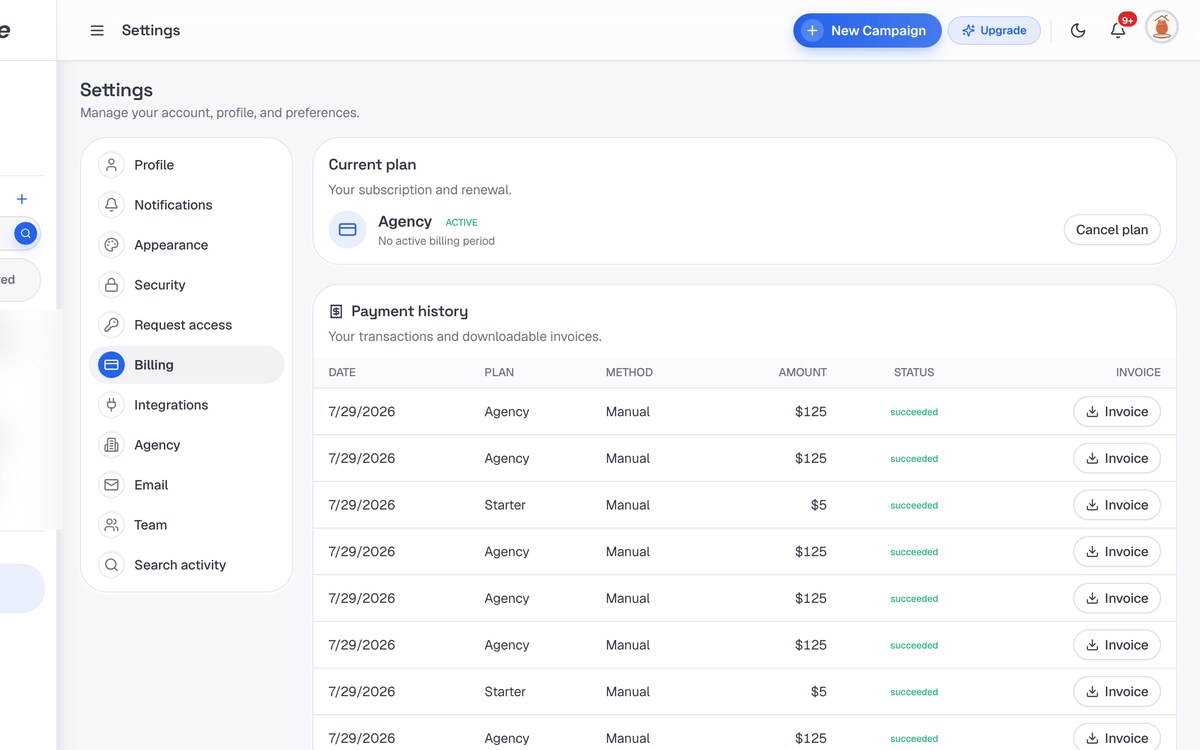This screenshot has width=1200, height=750.
Task: Click the Upgrade button
Action: [x=994, y=31]
